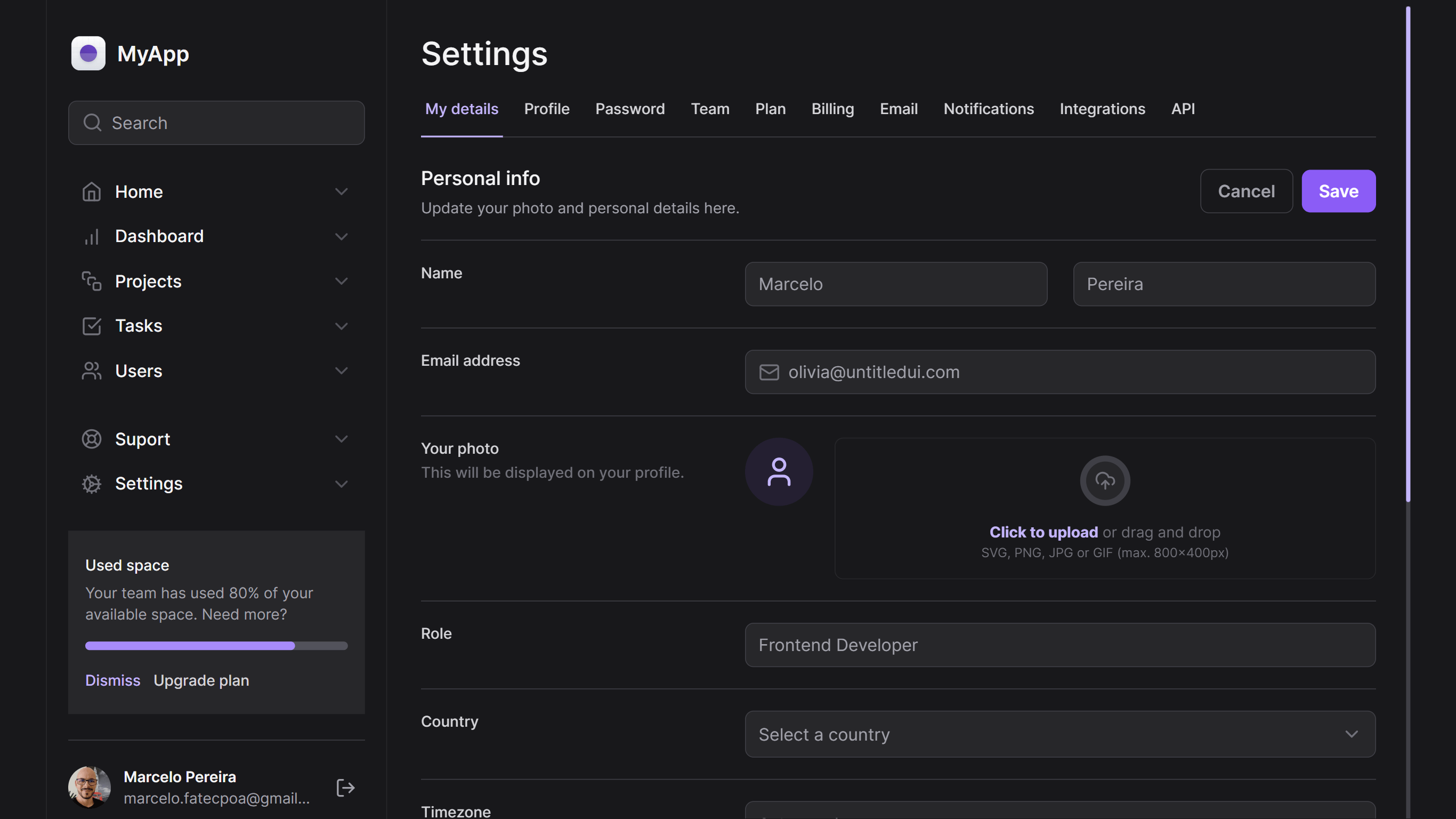Click the Upgrade plan link
The width and height of the screenshot is (1456, 819).
200,680
